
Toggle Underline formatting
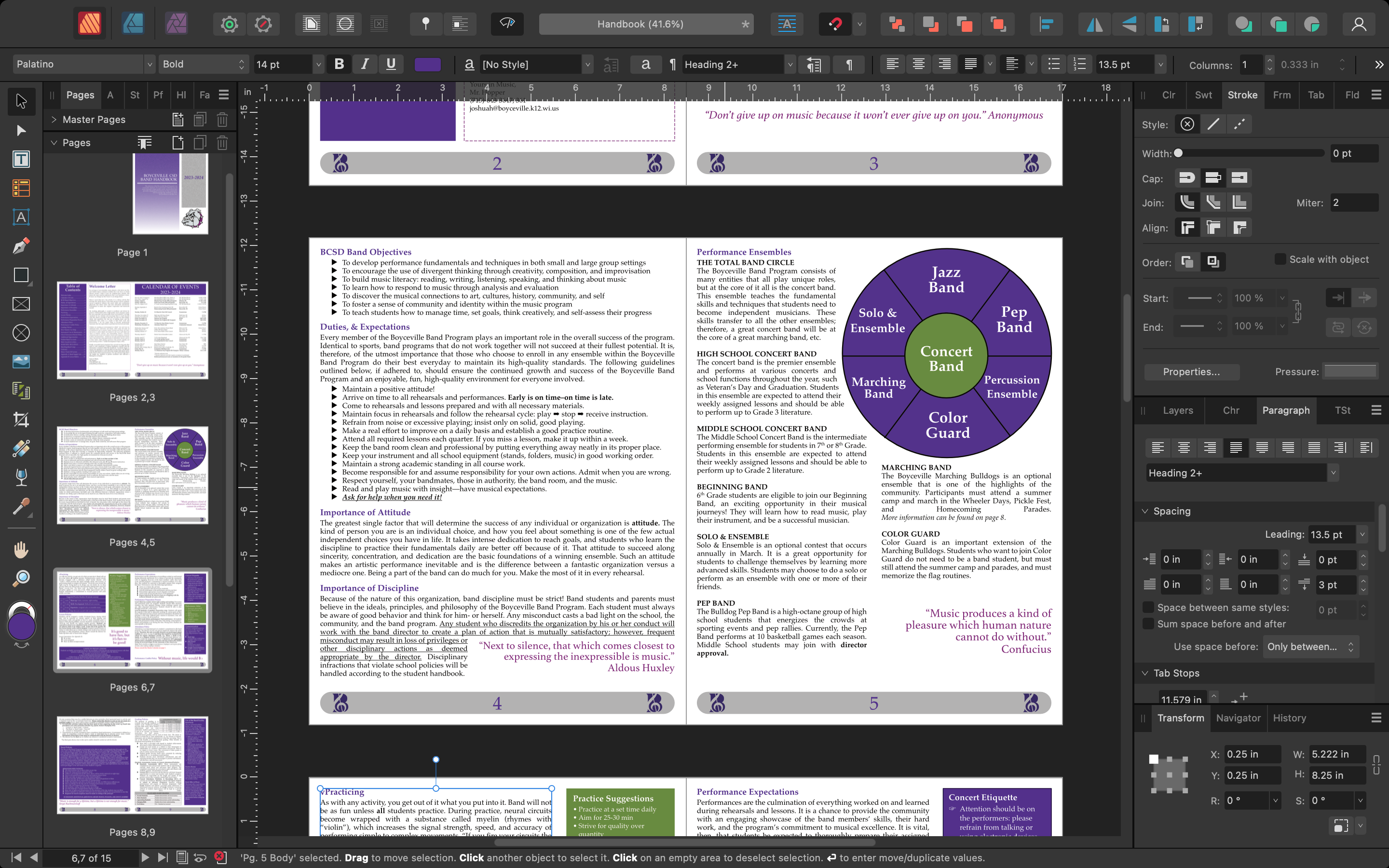click(392, 64)
